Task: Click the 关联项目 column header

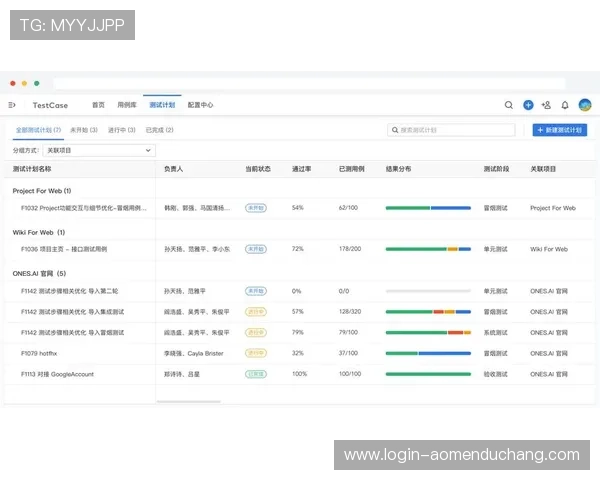Action: (x=543, y=169)
